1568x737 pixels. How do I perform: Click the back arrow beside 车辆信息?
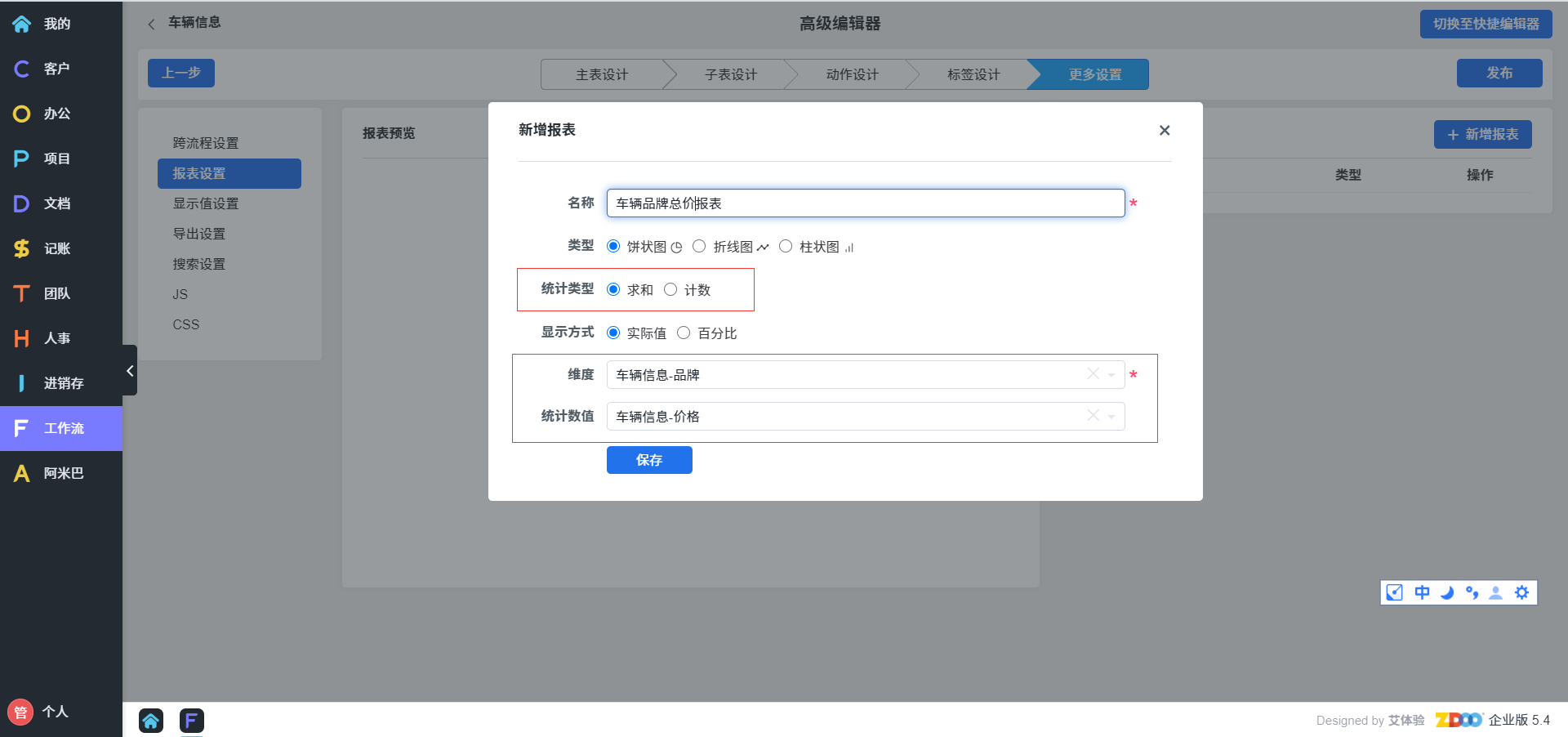(x=151, y=24)
